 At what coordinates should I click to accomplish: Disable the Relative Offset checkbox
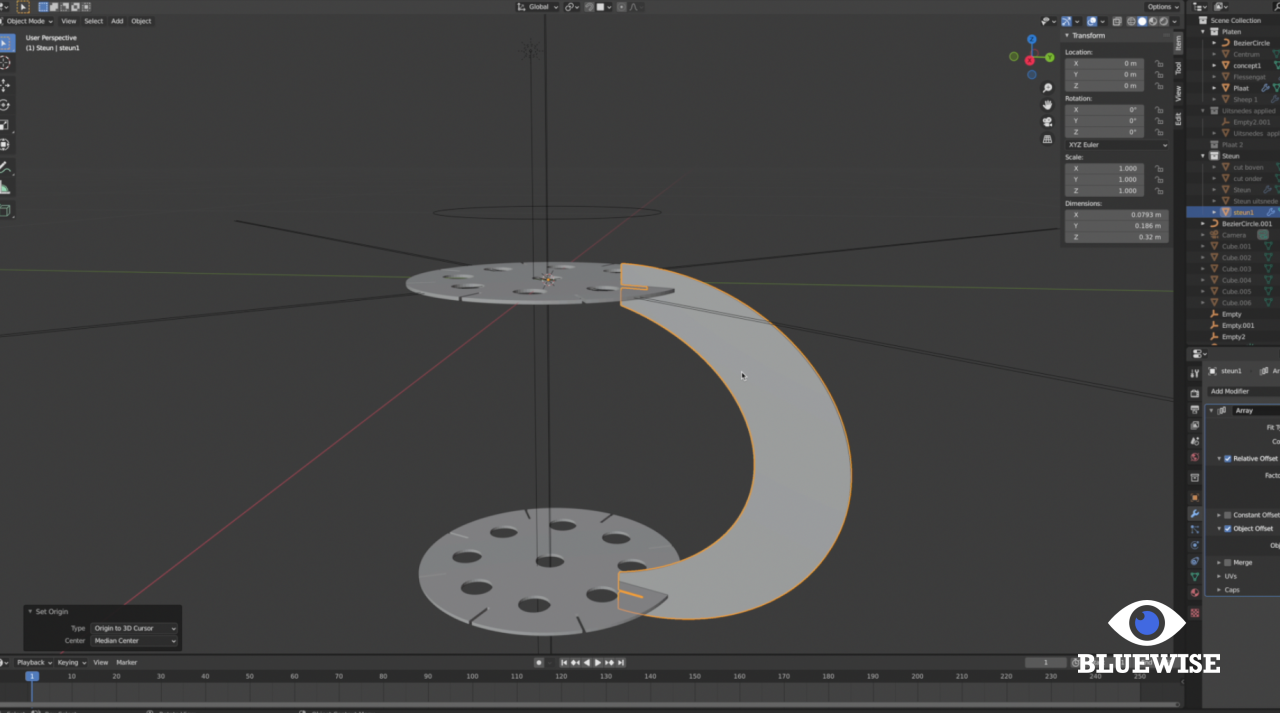1228,459
